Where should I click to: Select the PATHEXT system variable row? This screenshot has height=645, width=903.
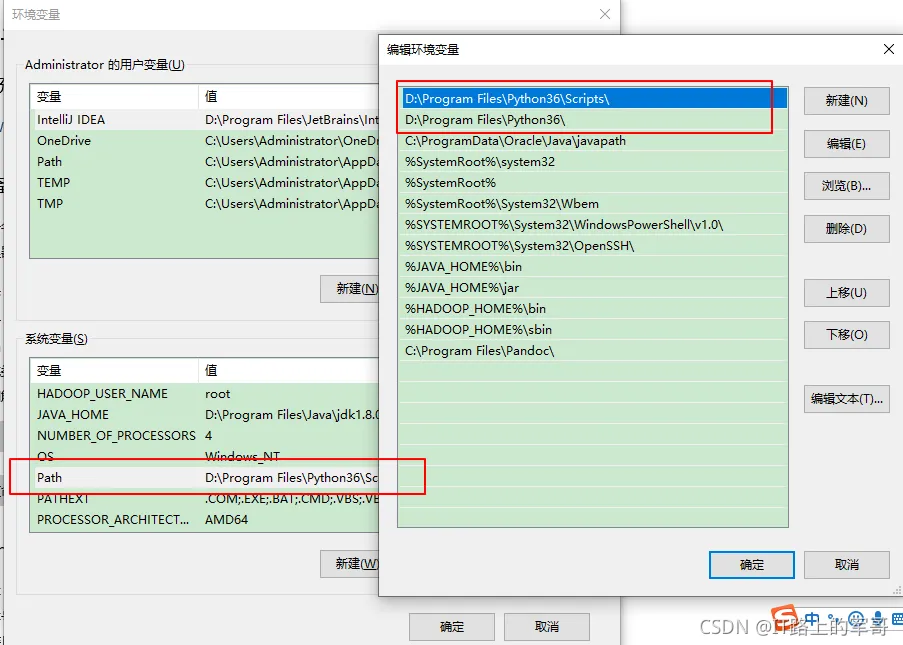[x=204, y=499]
